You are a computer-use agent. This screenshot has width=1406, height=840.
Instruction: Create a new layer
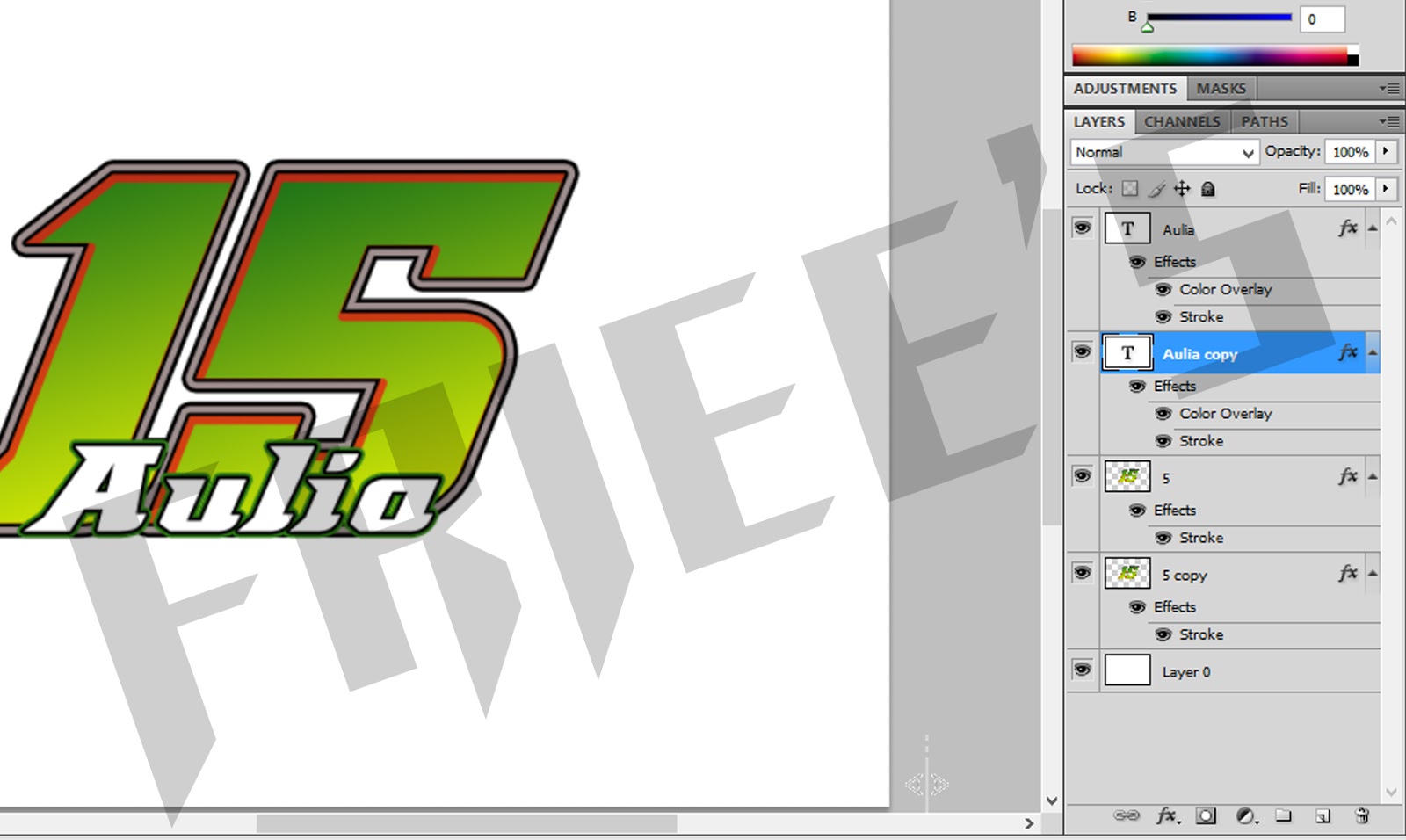[x=1321, y=816]
